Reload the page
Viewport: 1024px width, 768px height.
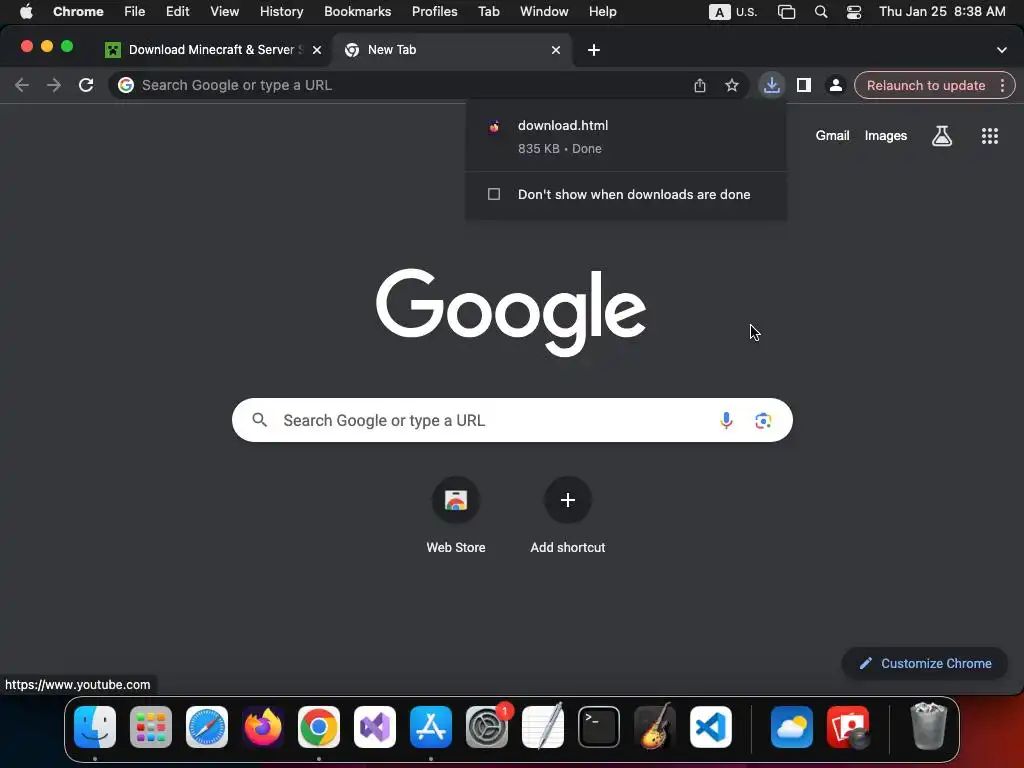click(x=86, y=85)
